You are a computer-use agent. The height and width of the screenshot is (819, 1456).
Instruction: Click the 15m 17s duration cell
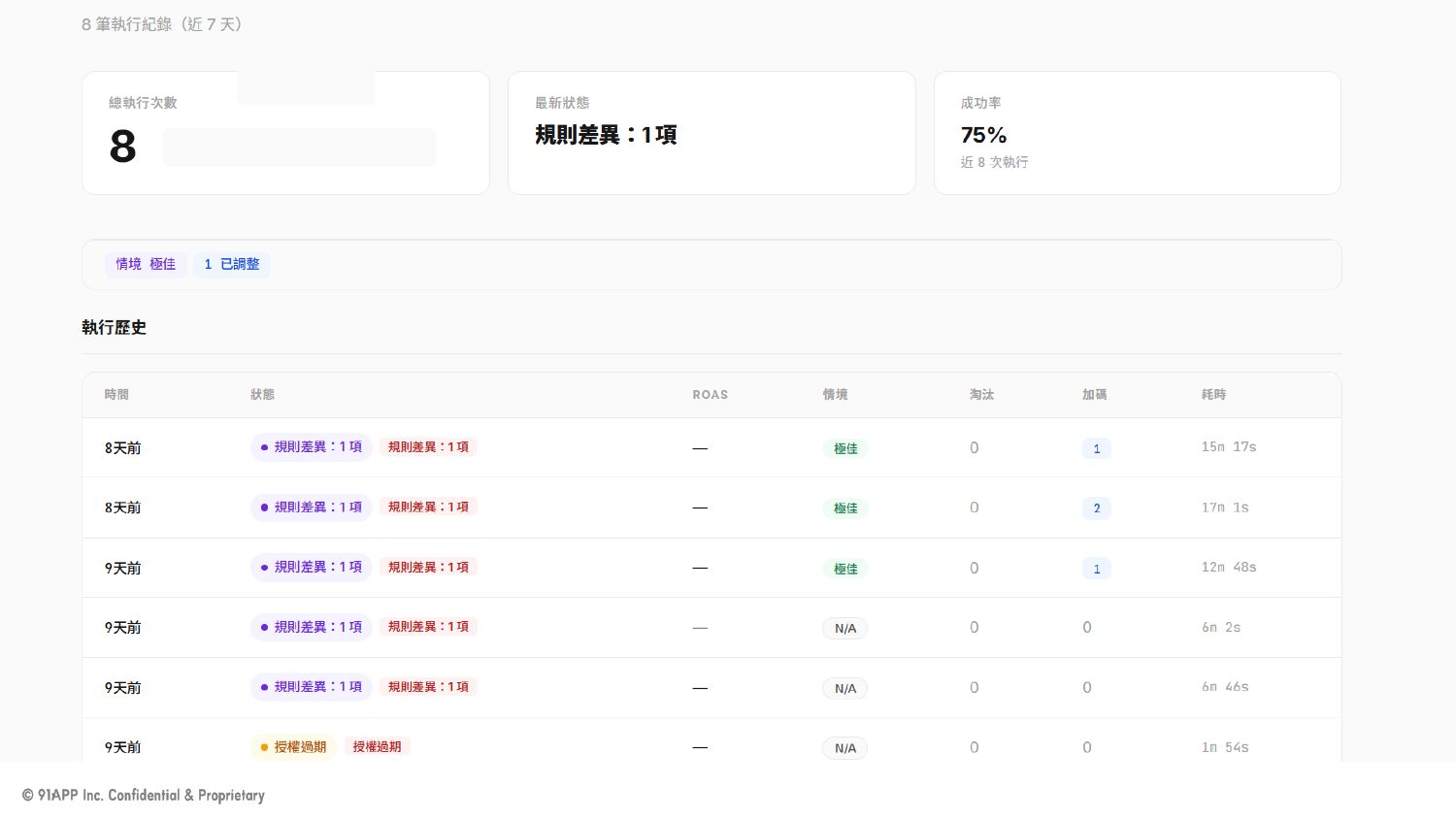coord(1229,447)
